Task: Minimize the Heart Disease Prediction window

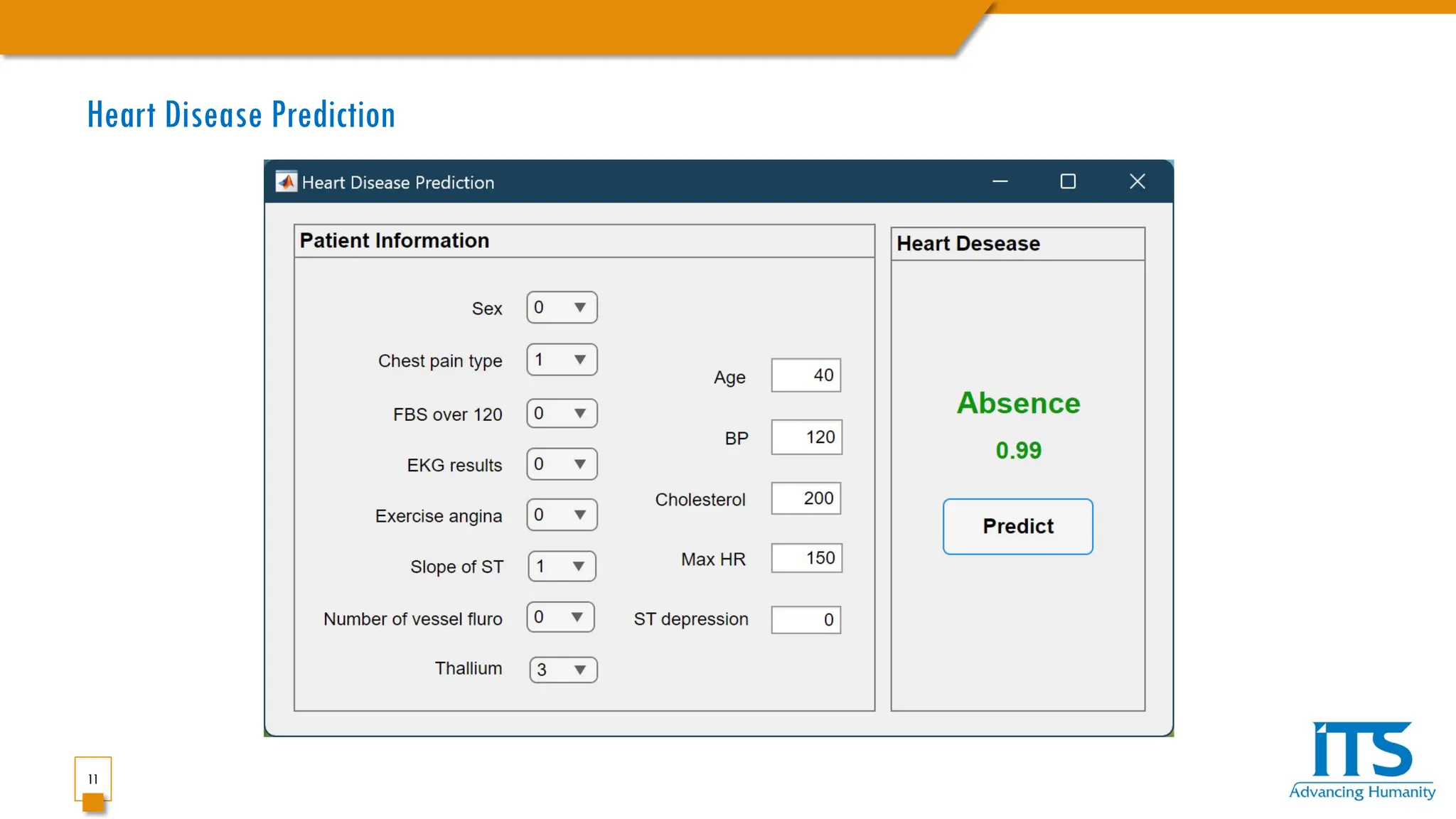Action: coord(1000,182)
